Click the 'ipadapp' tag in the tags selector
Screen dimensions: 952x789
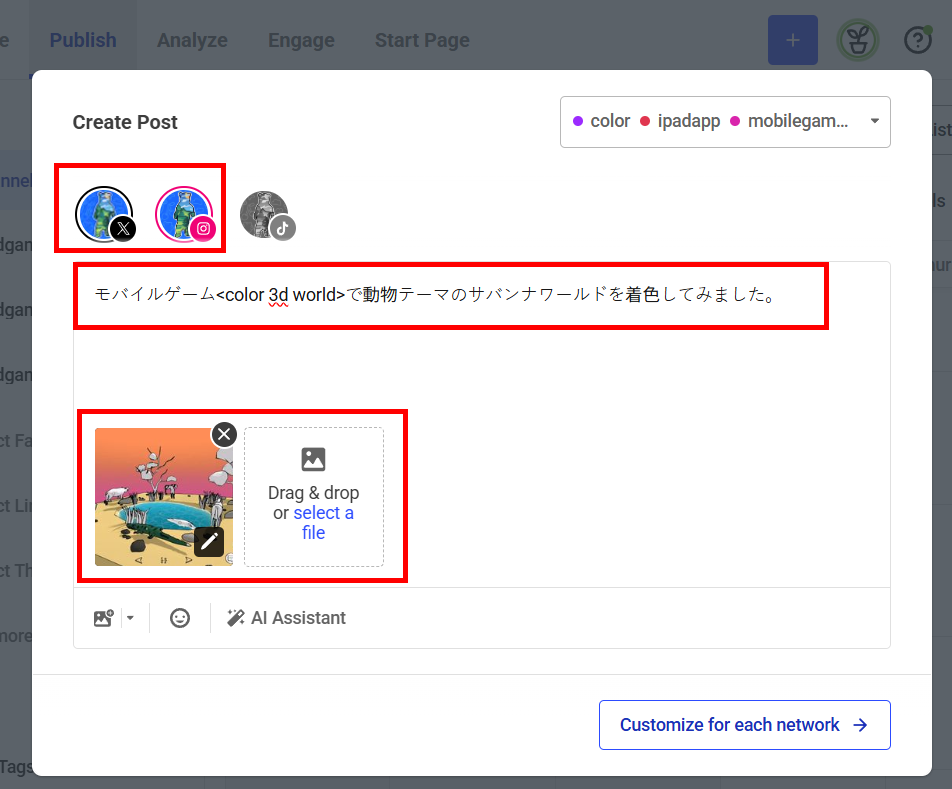tap(680, 121)
